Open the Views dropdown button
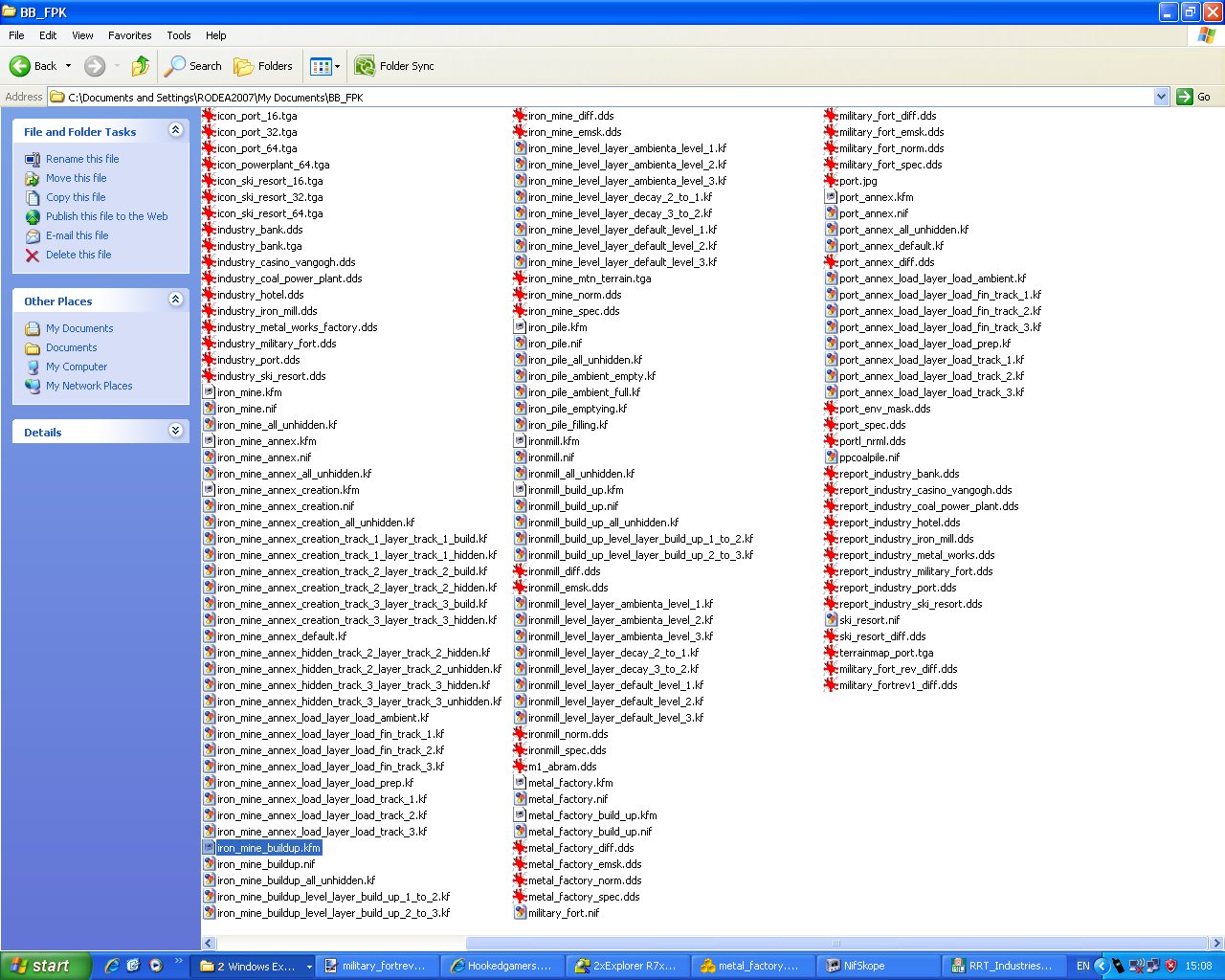Viewport: 1225px width, 980px height. point(325,66)
